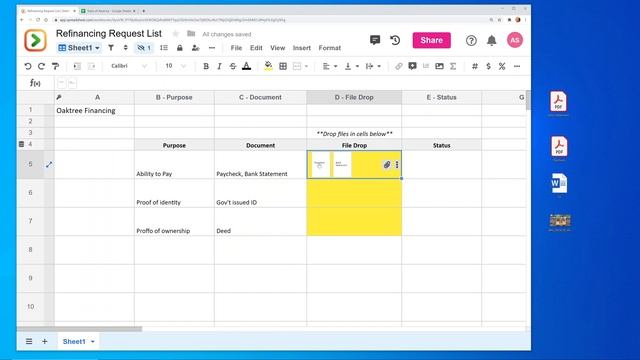Open the Sheet1 tab dropdown arrow

[x=93, y=342]
